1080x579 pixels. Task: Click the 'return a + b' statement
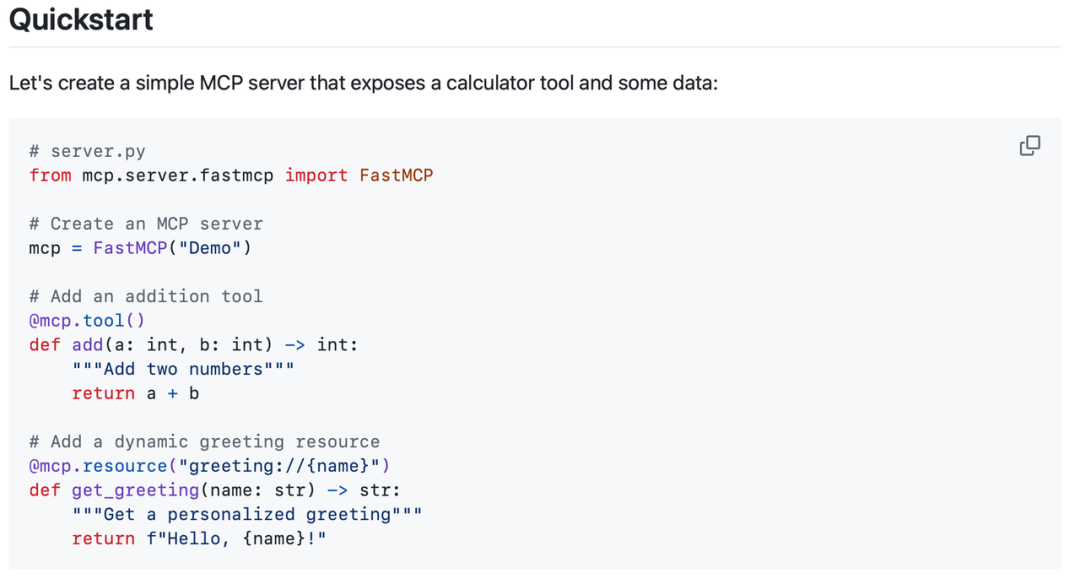[x=135, y=393]
